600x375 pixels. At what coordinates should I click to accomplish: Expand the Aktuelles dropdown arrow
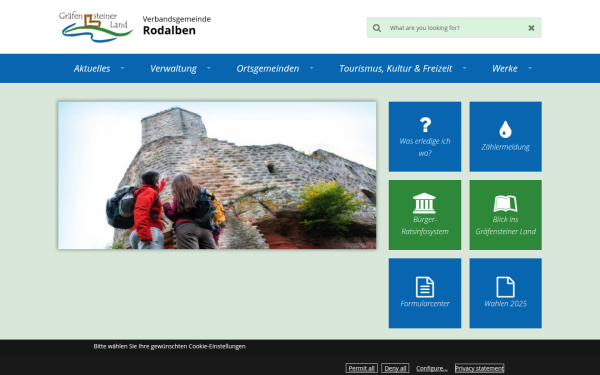click(122, 68)
